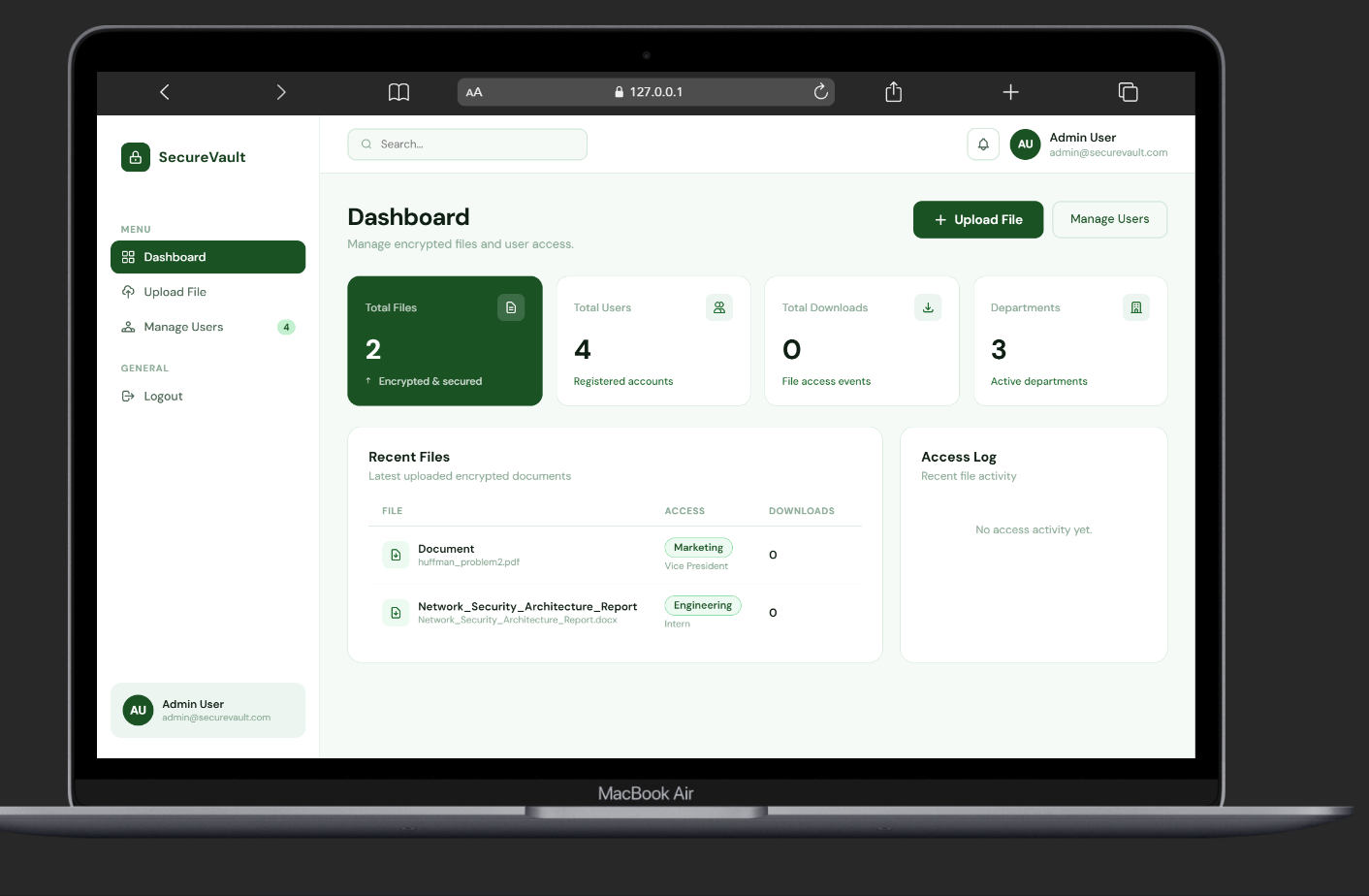
Task: Click the file icon beside Network_Security_Architecture_Report
Action: click(x=396, y=613)
